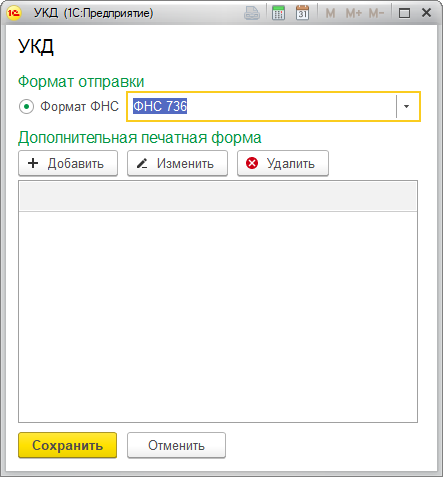This screenshot has height=477, width=443.
Task: Click the M- memory subtract button
Action: [x=376, y=13]
